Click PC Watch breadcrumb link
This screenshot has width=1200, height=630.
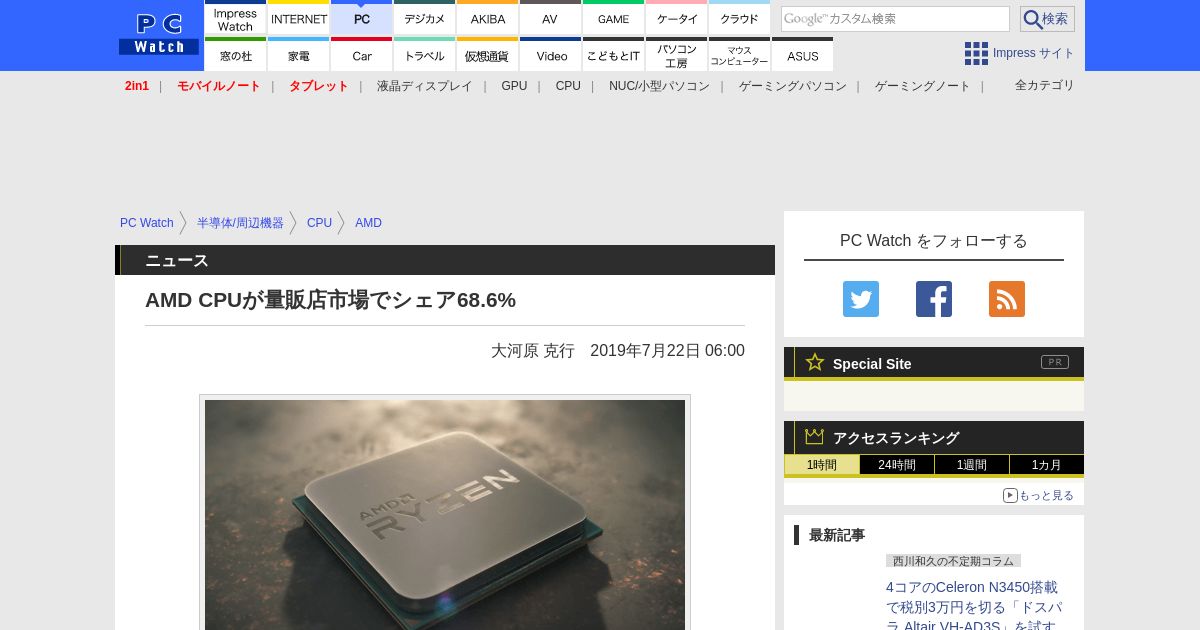pyautogui.click(x=147, y=223)
